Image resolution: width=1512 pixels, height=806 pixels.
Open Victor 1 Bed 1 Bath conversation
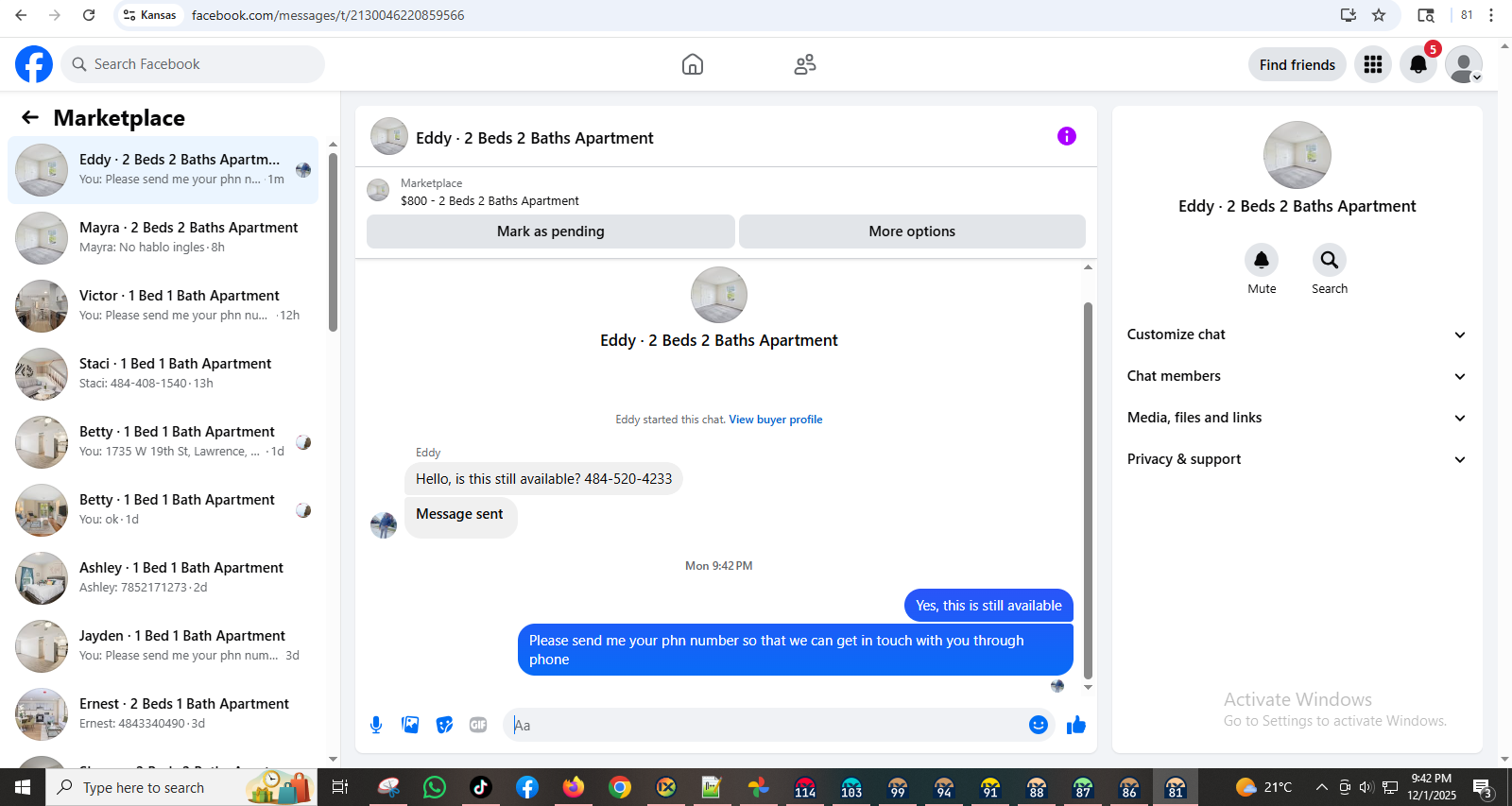(163, 306)
